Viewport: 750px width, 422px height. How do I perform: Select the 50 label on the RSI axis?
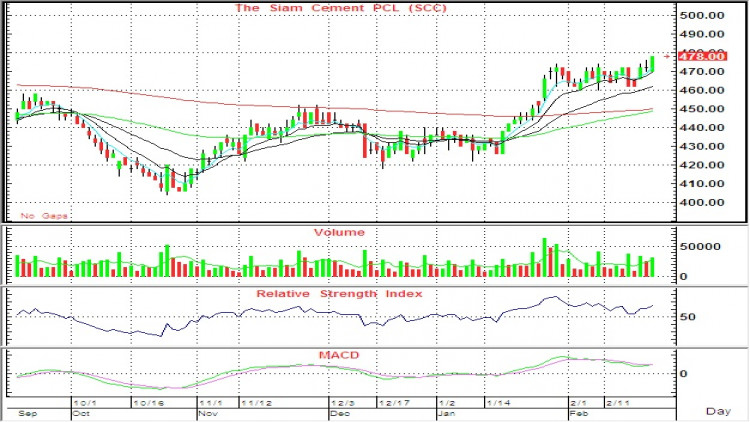click(x=687, y=317)
